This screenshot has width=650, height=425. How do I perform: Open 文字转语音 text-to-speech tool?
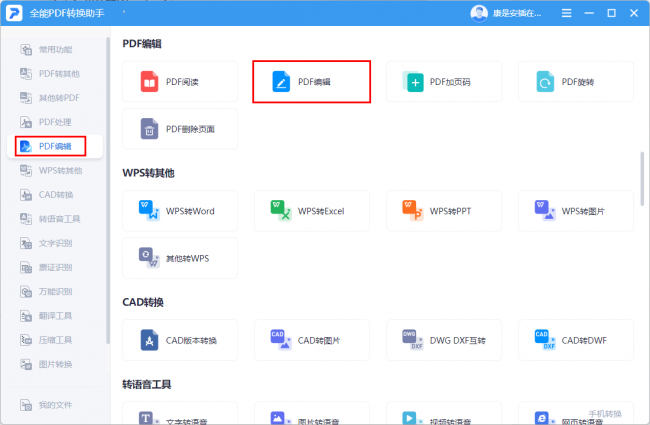point(180,413)
